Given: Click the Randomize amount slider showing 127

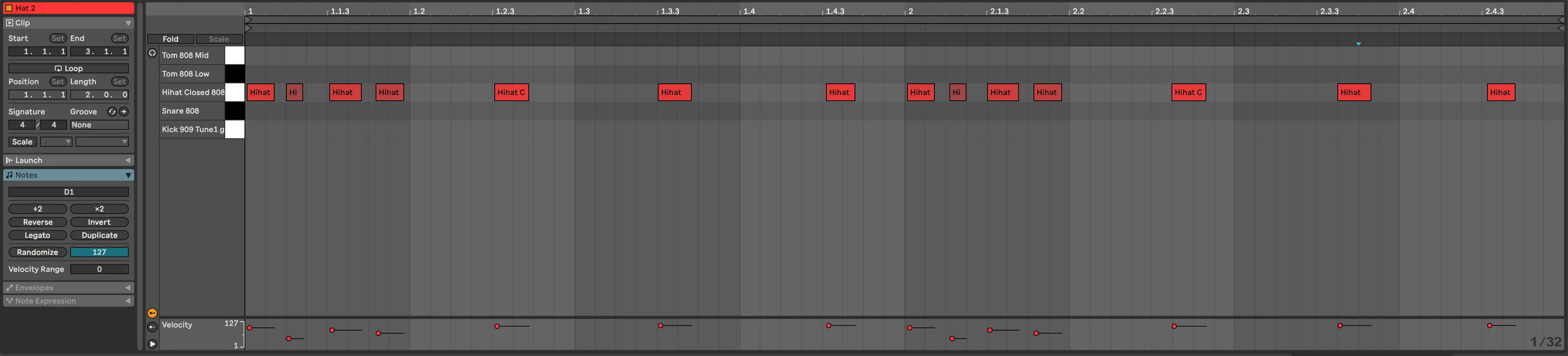Looking at the screenshot, I should tap(99, 253).
